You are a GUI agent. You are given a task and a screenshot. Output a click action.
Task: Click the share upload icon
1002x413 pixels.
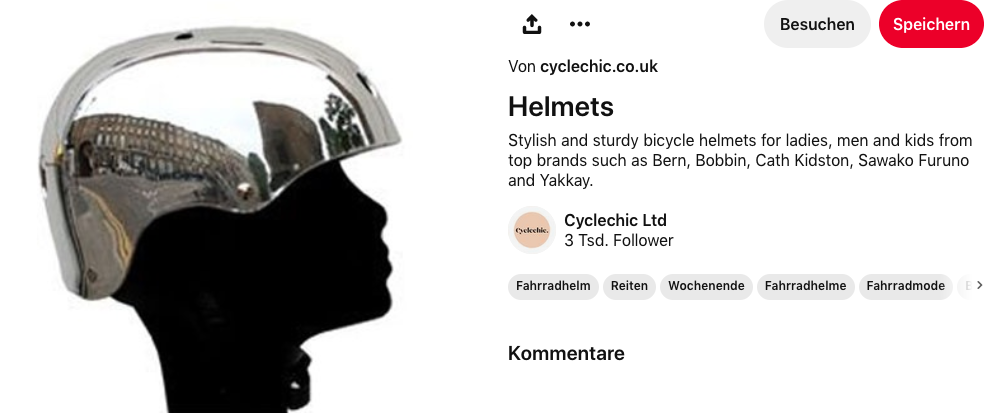[x=532, y=24]
